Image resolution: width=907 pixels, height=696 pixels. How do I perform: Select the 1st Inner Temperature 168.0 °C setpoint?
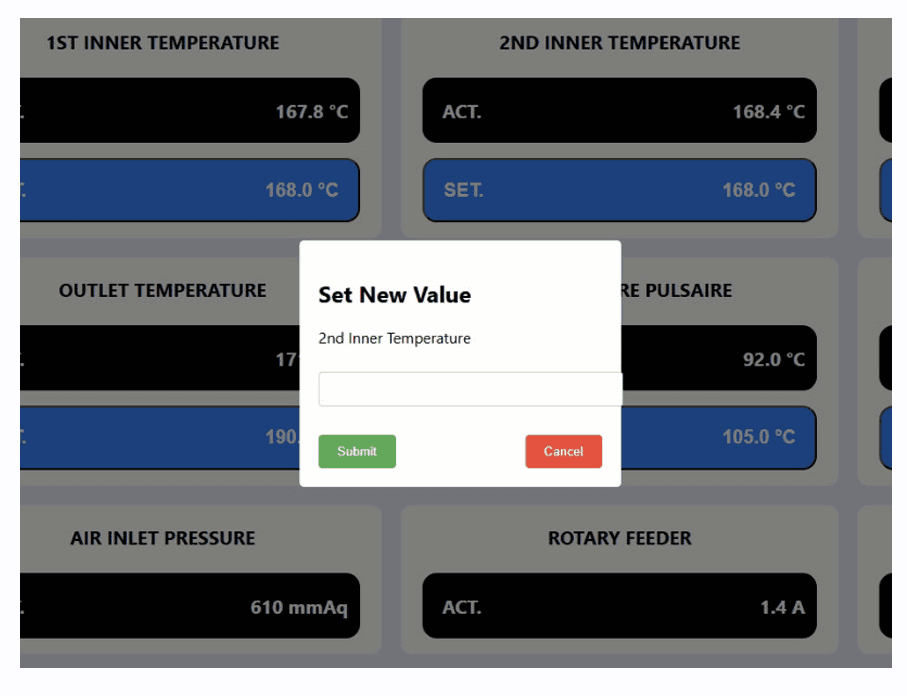(x=189, y=190)
